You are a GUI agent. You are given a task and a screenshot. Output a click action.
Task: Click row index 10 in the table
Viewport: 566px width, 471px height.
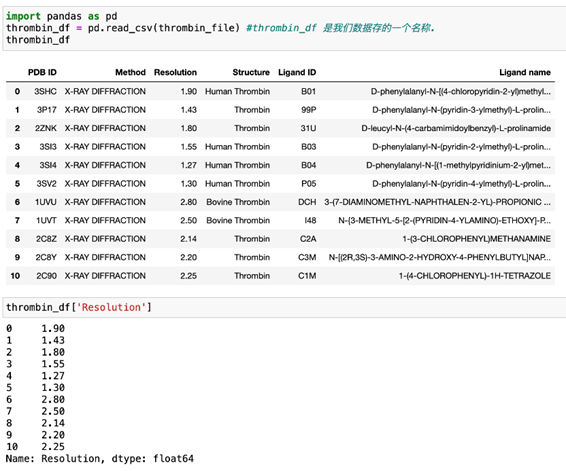[x=15, y=276]
